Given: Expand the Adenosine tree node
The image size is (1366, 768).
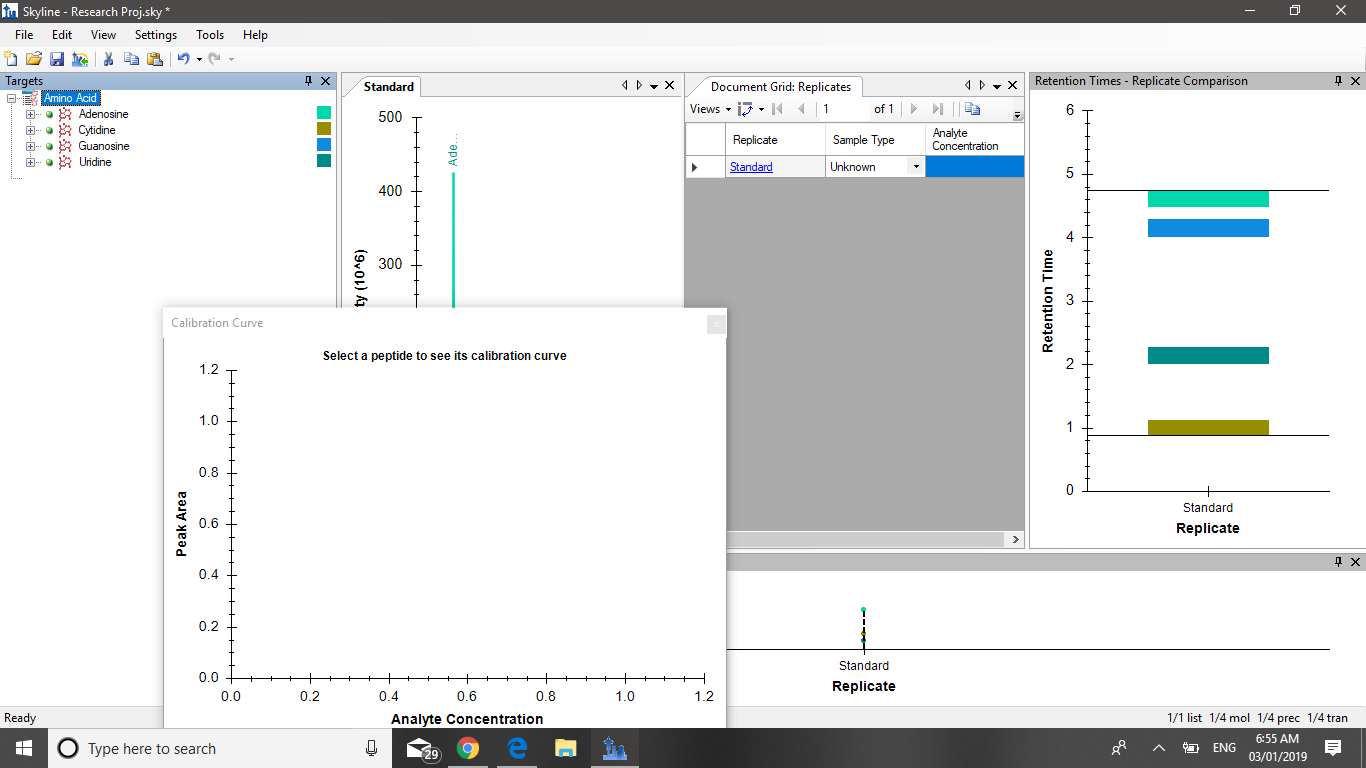Looking at the screenshot, I should coord(31,114).
